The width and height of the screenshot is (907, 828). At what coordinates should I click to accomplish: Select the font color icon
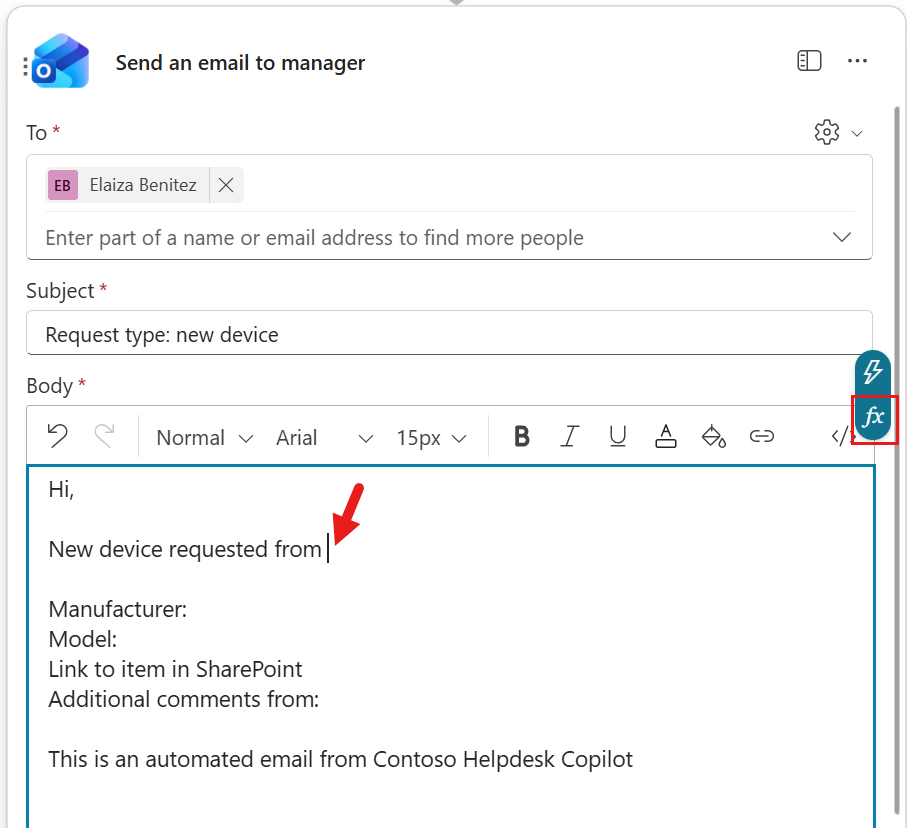coord(665,437)
